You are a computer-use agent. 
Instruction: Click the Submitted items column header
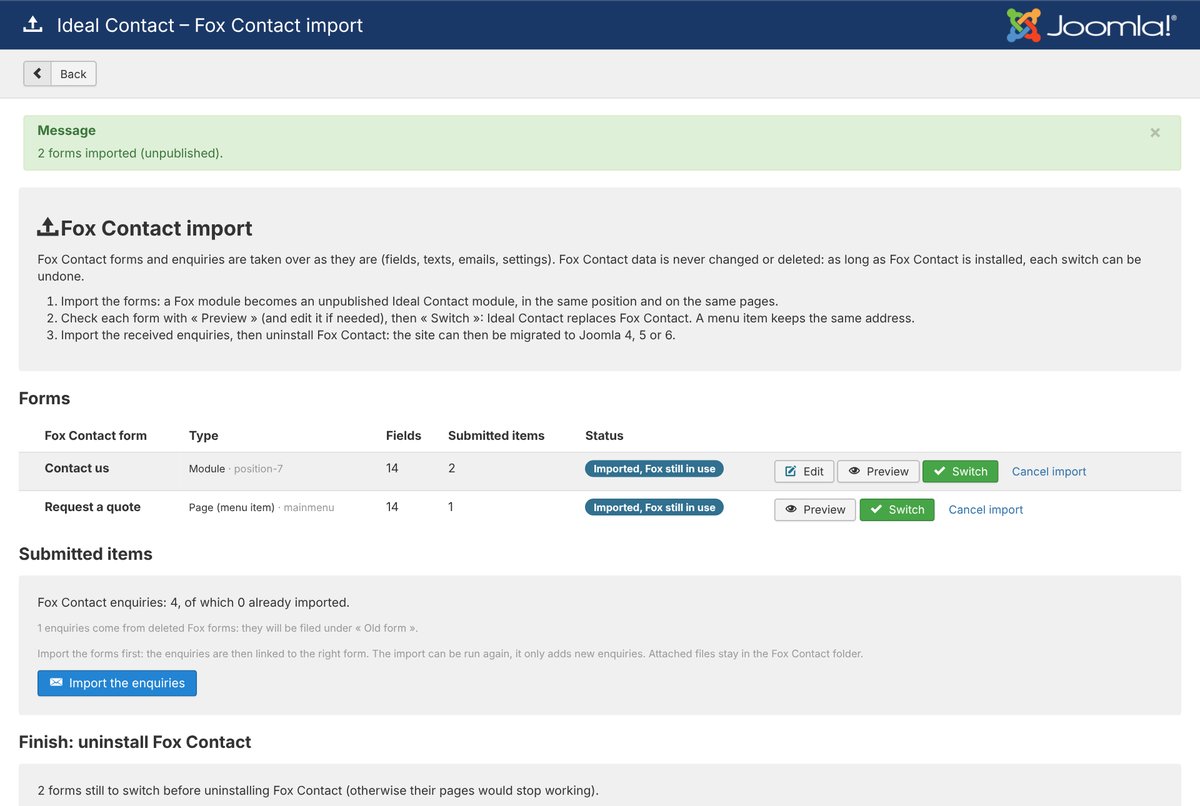pyautogui.click(x=496, y=435)
